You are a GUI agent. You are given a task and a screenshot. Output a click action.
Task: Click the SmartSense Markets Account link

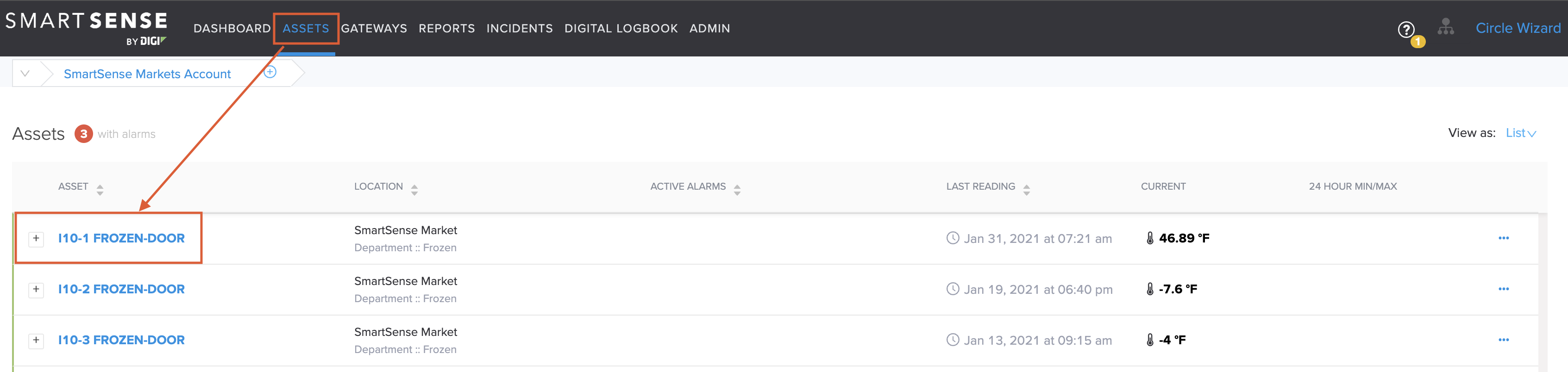click(147, 74)
